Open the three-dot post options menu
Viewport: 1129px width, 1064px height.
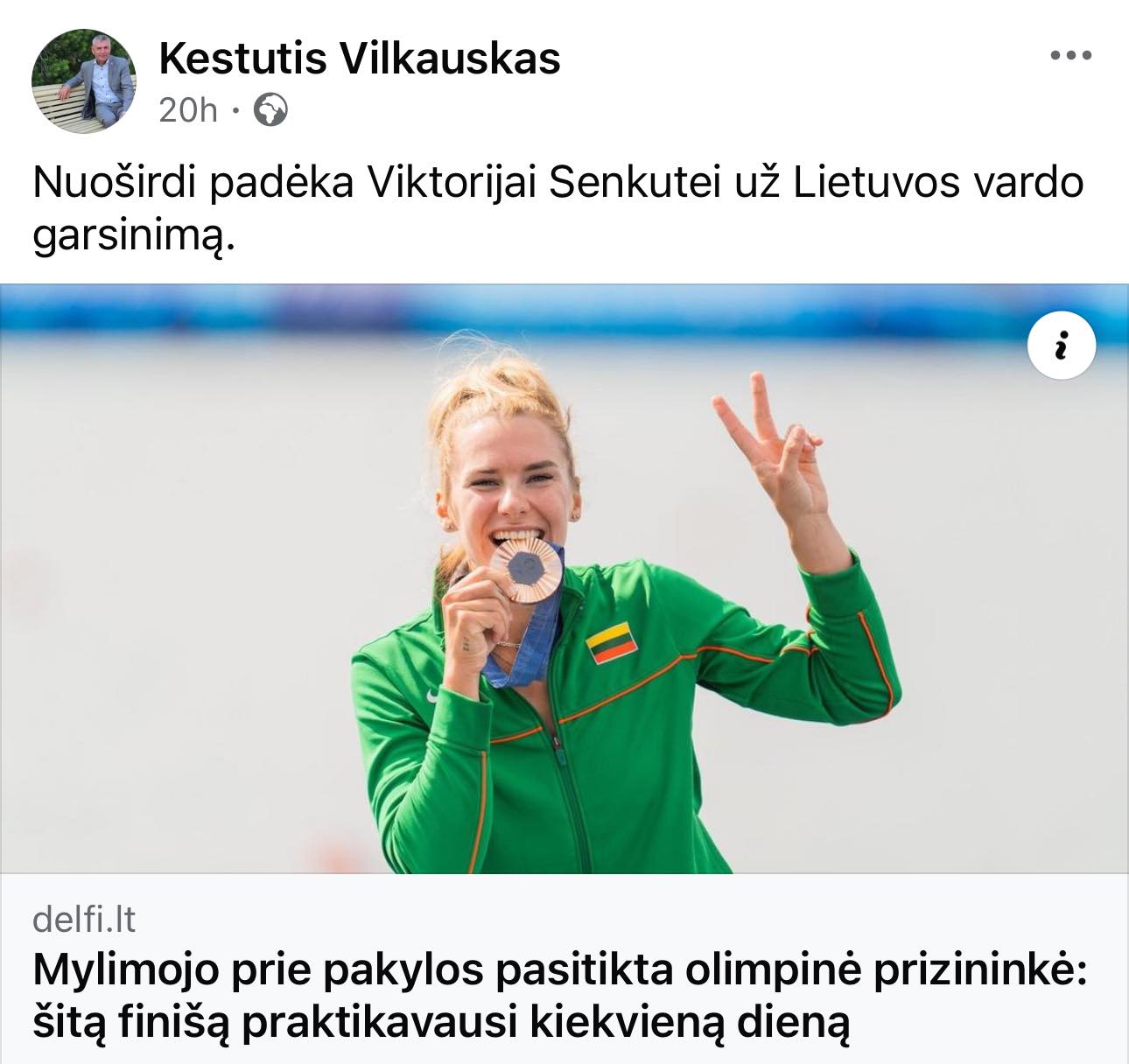coord(1070,56)
